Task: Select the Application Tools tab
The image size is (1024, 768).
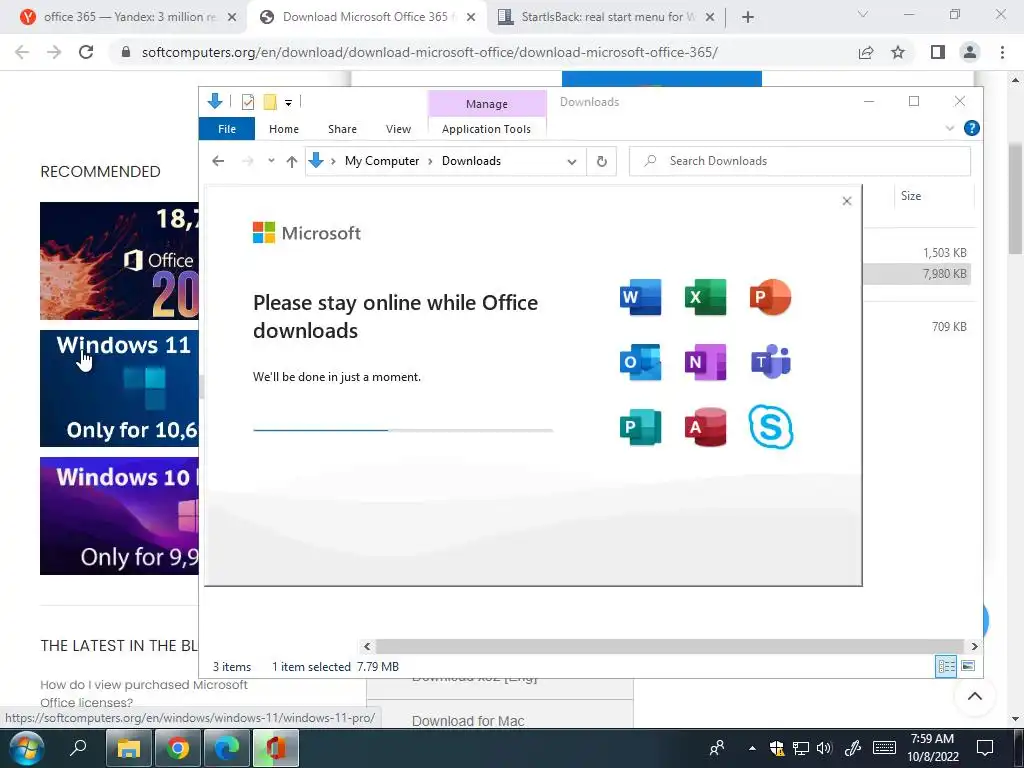Action: pyautogui.click(x=487, y=129)
